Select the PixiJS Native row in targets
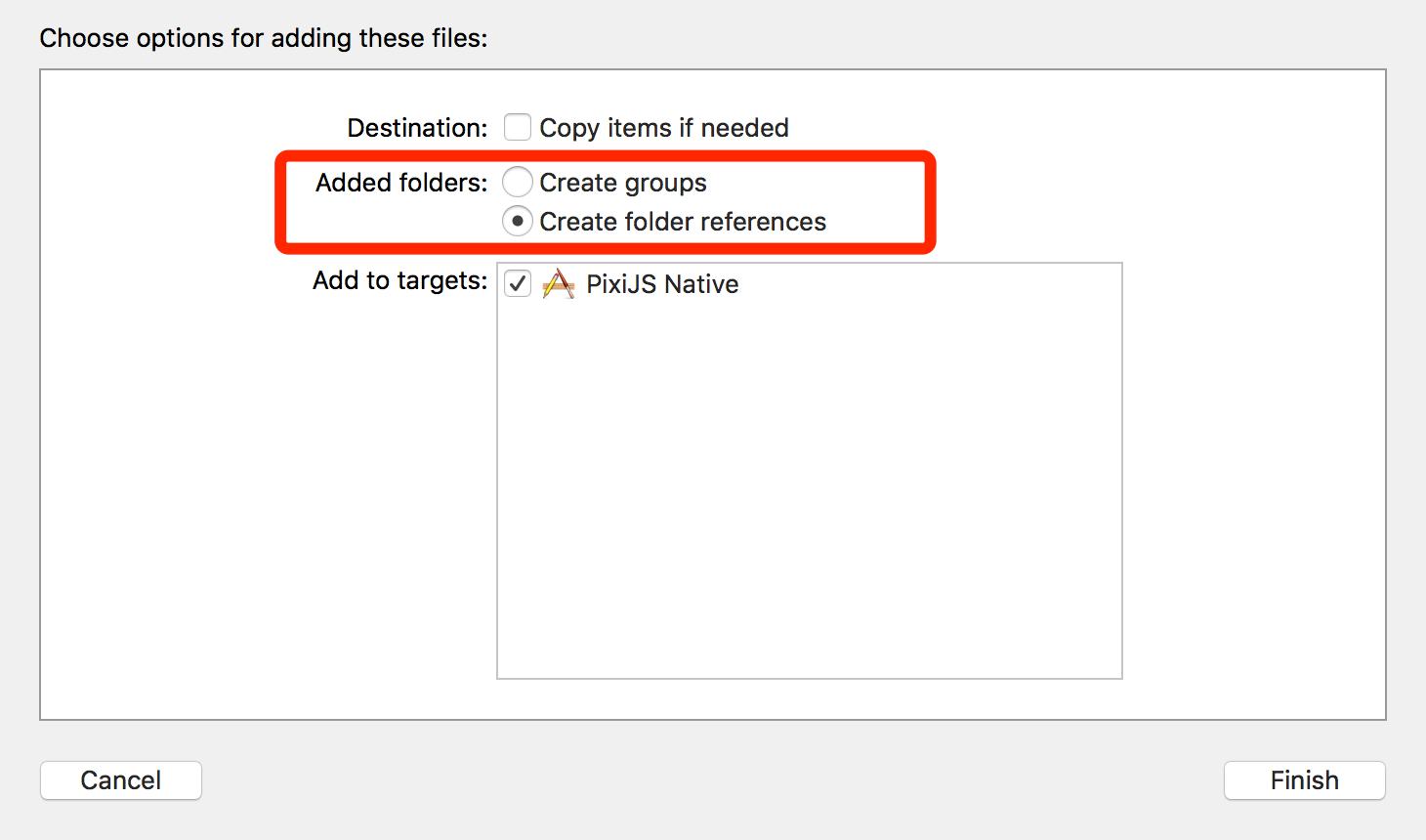The width and height of the screenshot is (1426, 840). tap(810, 284)
